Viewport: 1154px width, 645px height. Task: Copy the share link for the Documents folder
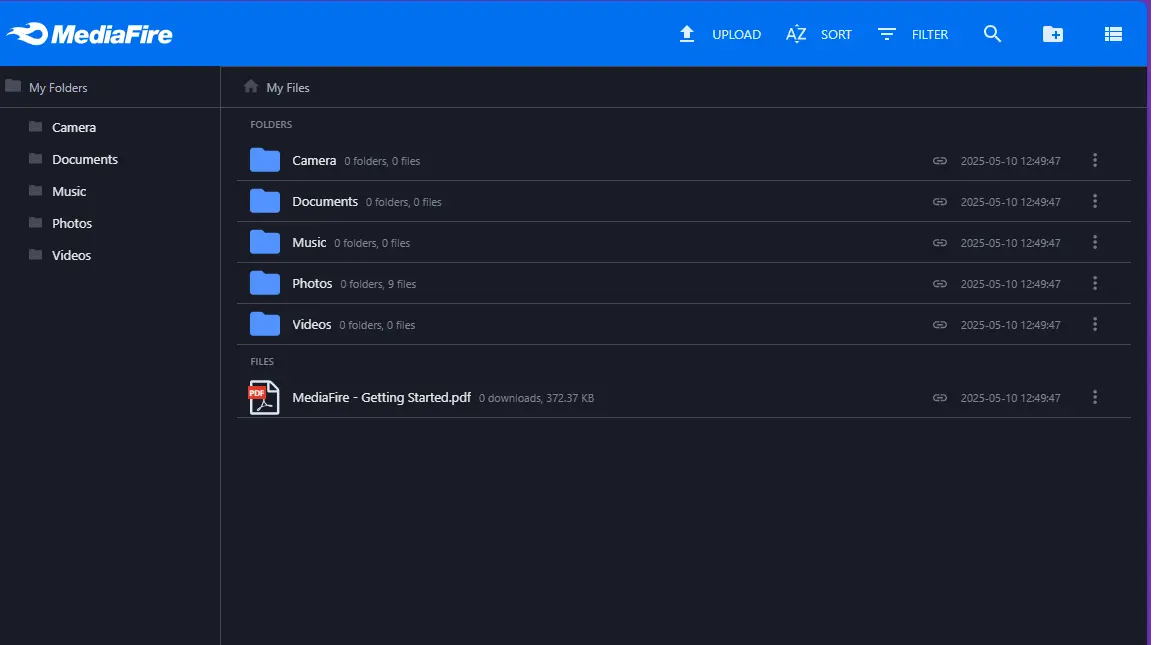click(x=940, y=202)
